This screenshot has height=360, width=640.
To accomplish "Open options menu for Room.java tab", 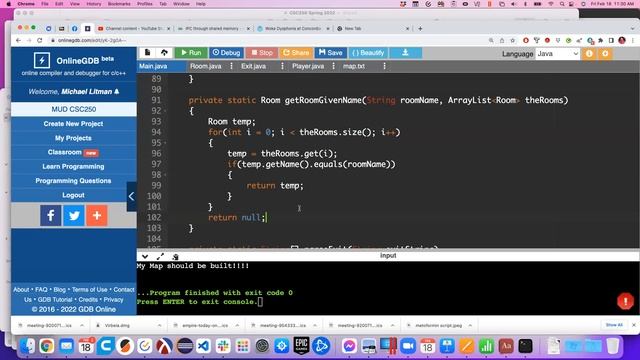I will pos(231,66).
